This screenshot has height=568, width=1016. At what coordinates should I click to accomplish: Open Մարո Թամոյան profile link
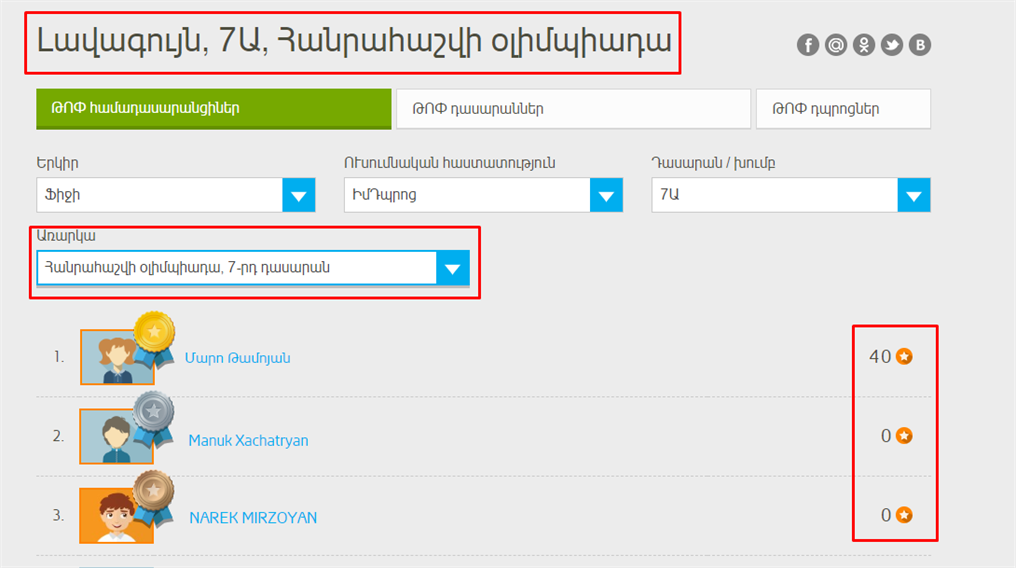coord(238,358)
